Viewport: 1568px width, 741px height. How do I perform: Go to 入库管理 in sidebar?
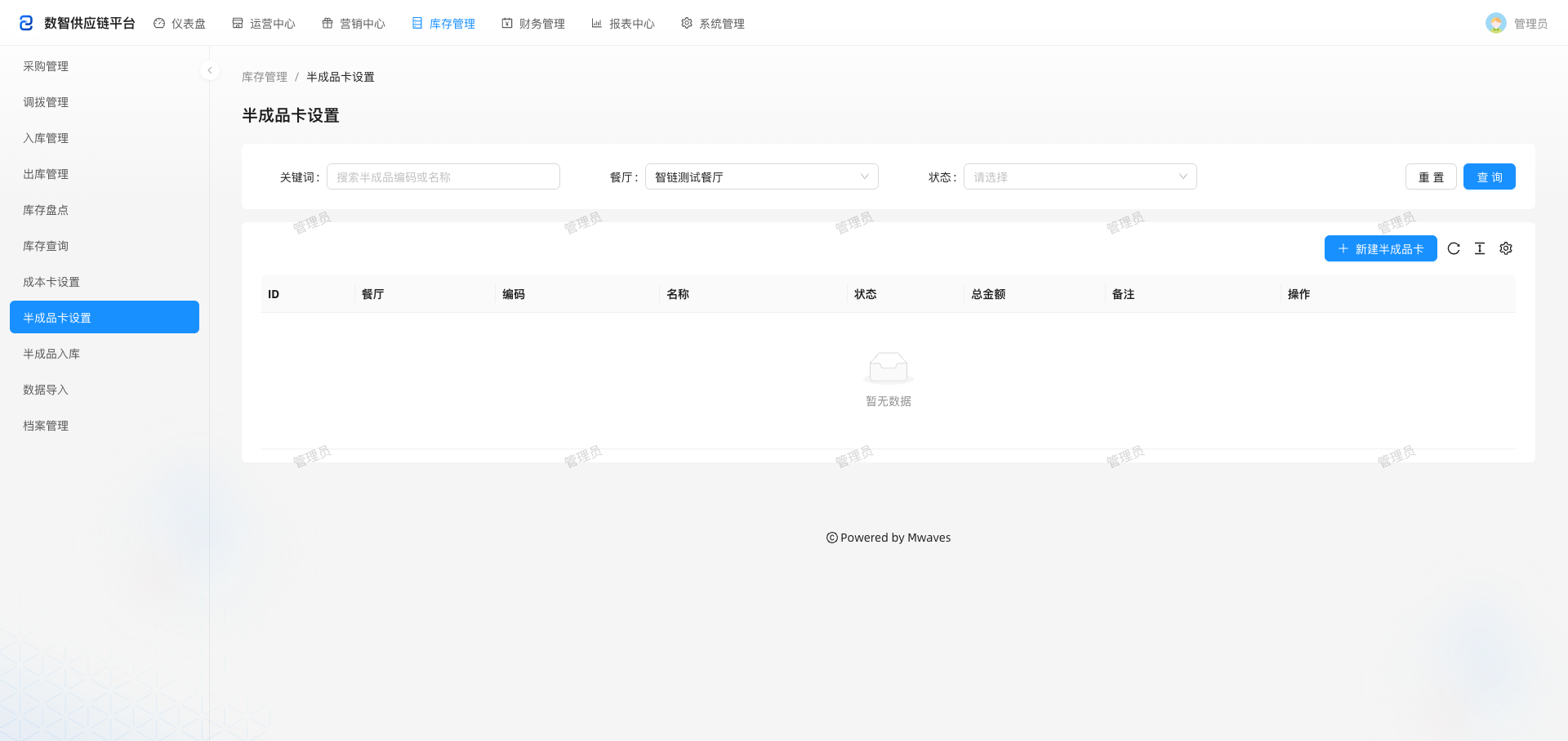[x=105, y=138]
